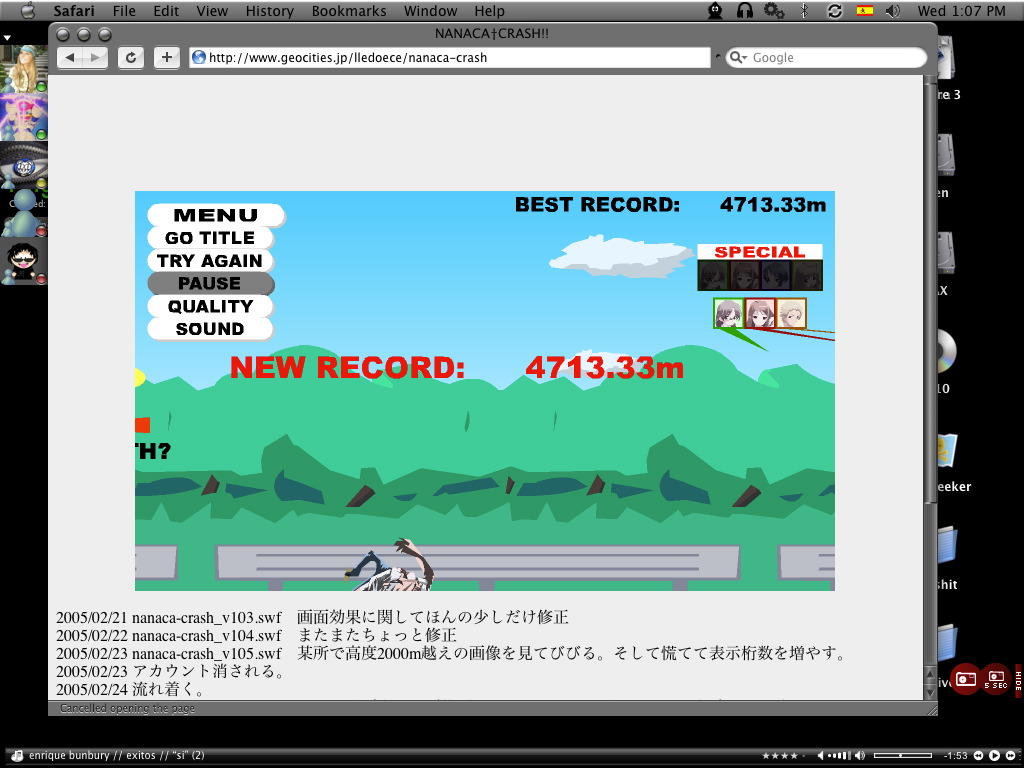Select the second darkened SPECIAL character portrait
This screenshot has width=1024, height=768.
click(744, 276)
